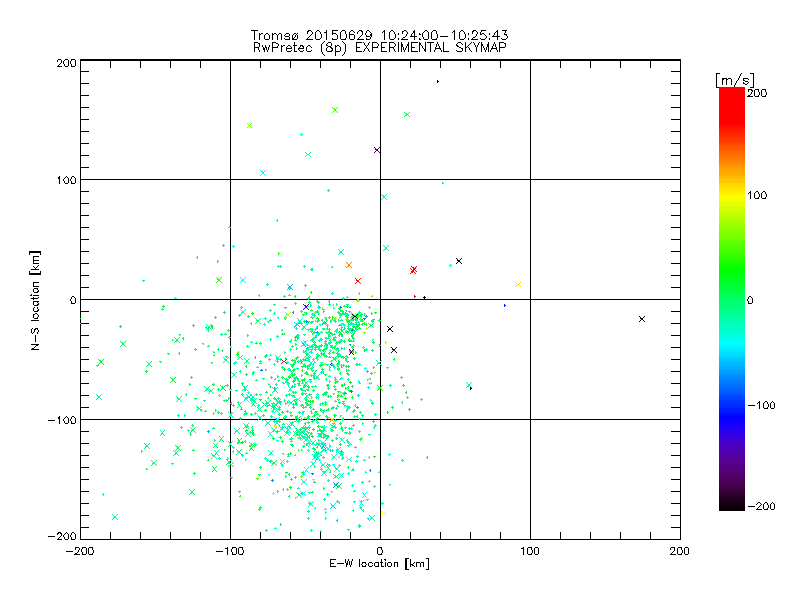
Task: Click the E-W location [km] axis label
Action: (379, 564)
